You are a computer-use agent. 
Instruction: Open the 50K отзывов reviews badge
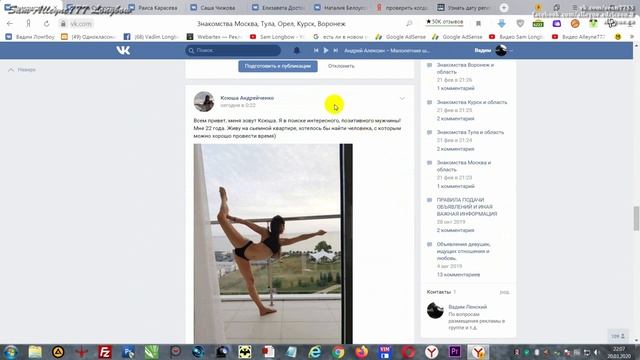point(444,22)
